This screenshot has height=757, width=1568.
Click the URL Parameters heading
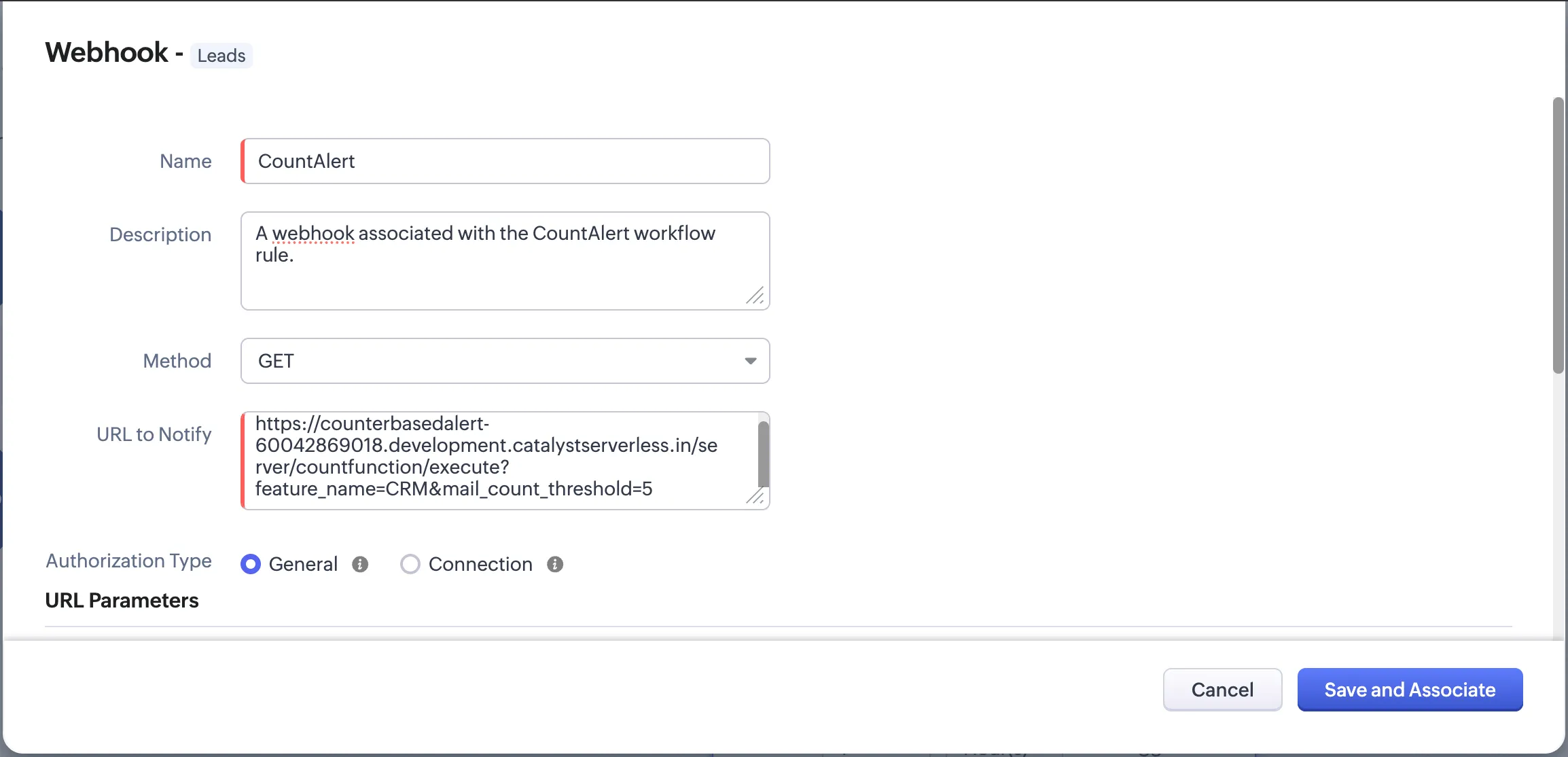(122, 600)
